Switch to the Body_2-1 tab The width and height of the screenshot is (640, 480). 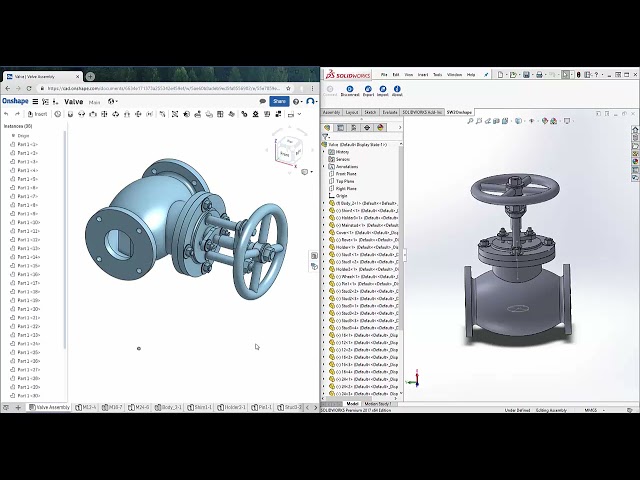coord(168,407)
